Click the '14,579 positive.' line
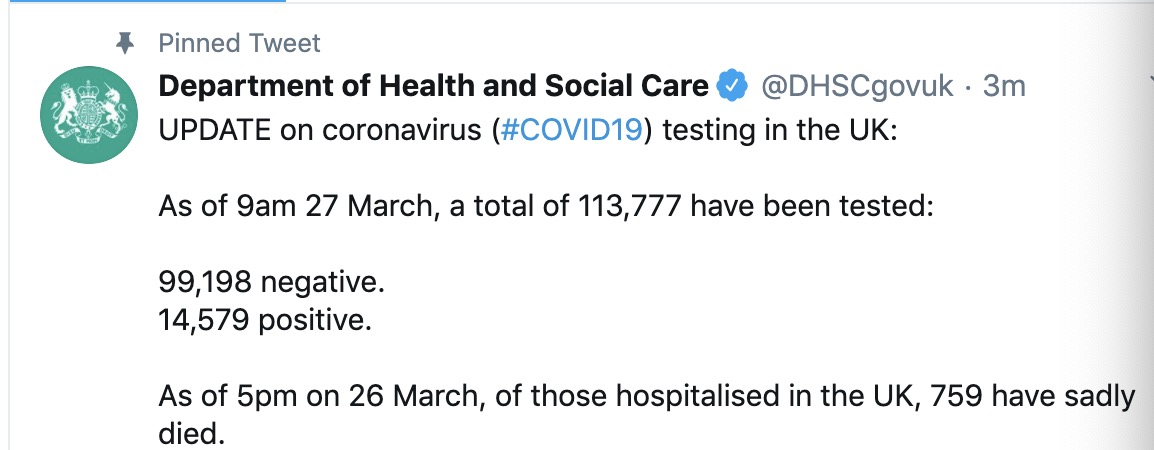 pos(265,320)
